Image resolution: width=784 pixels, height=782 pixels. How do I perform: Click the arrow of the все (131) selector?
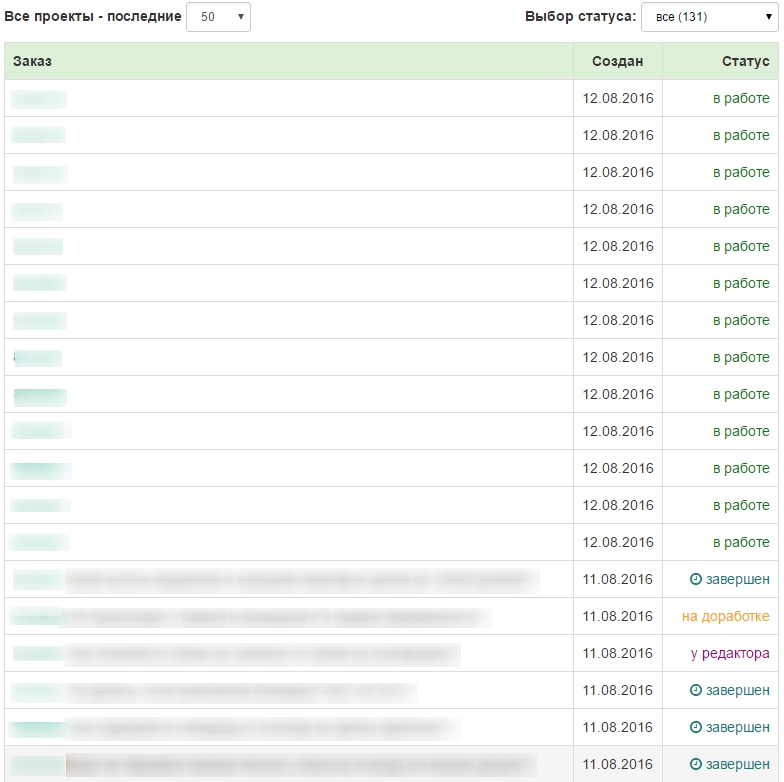(768, 17)
